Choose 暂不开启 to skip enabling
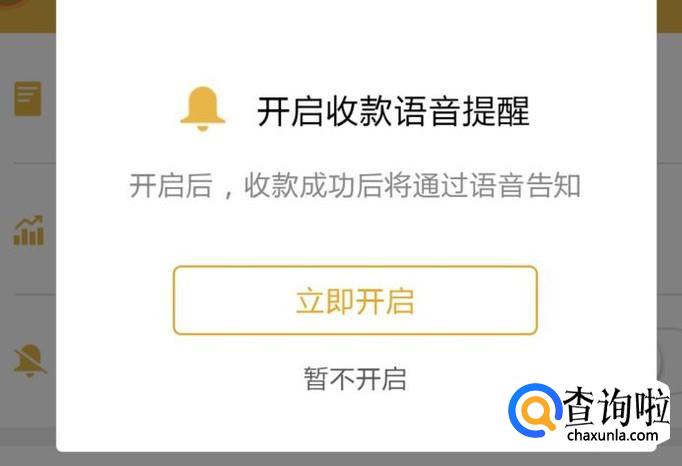 (x=355, y=379)
